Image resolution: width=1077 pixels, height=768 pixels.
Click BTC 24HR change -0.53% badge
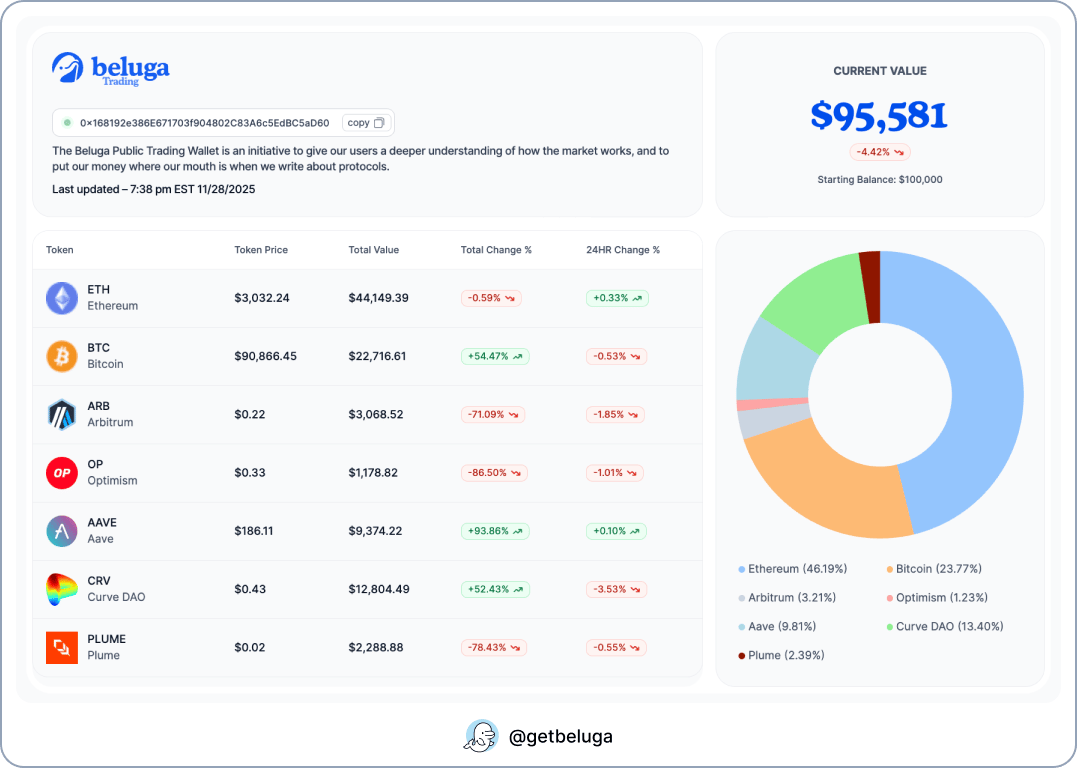point(616,357)
